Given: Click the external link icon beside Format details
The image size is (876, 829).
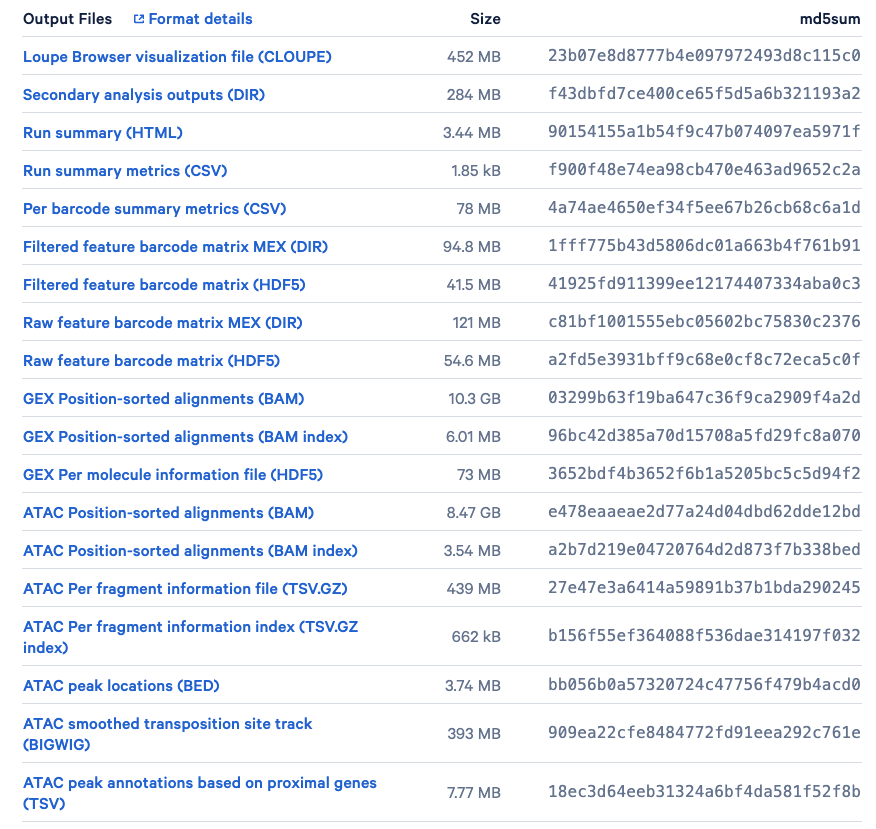Looking at the screenshot, I should (139, 19).
